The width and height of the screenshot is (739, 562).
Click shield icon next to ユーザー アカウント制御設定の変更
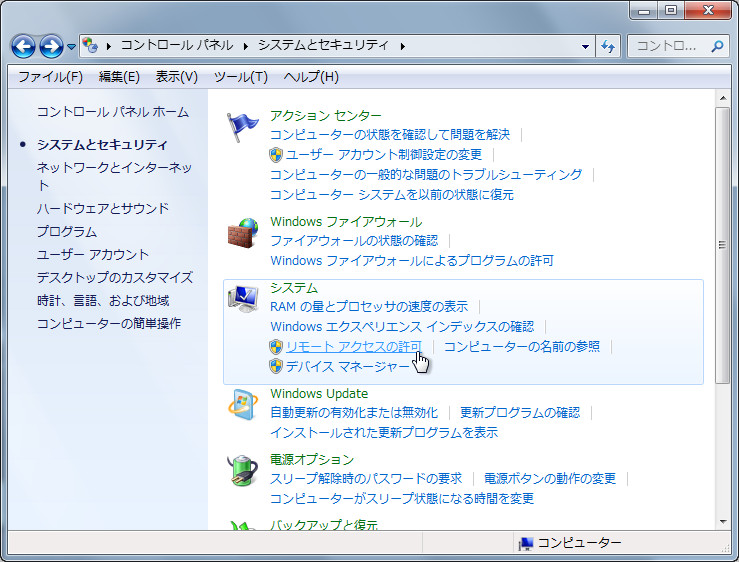[276, 155]
